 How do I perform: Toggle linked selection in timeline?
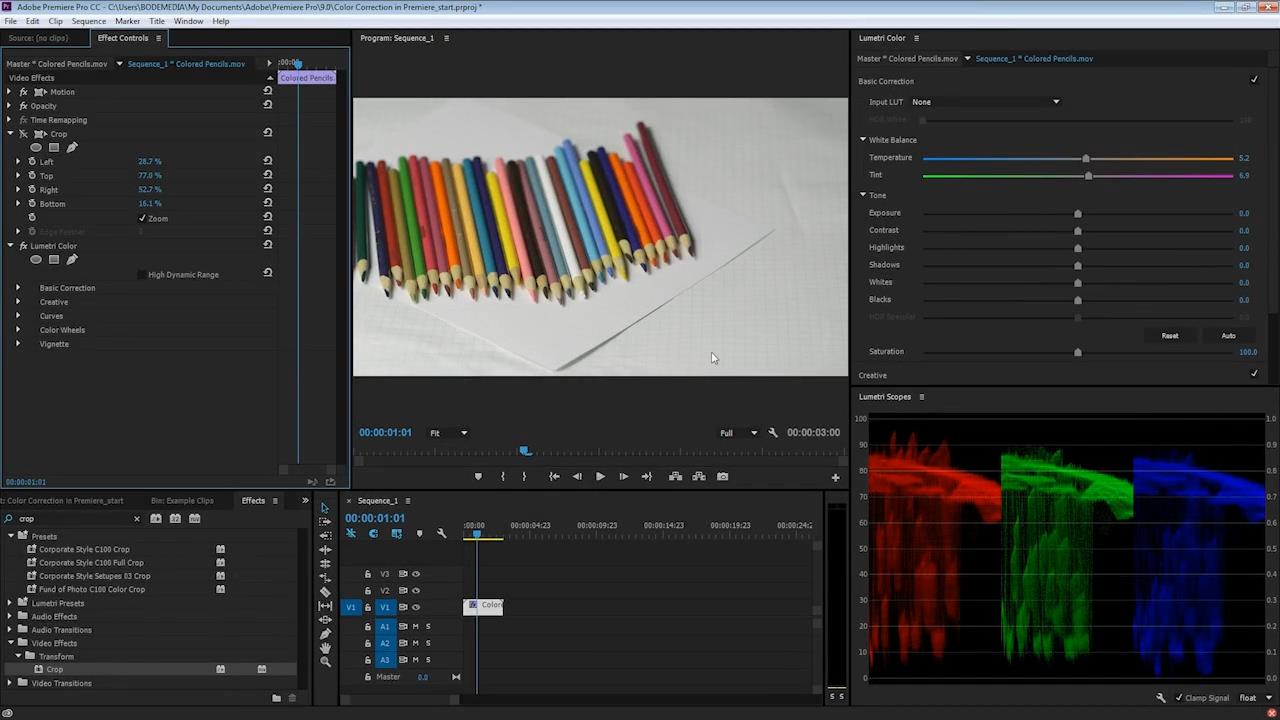pos(396,534)
